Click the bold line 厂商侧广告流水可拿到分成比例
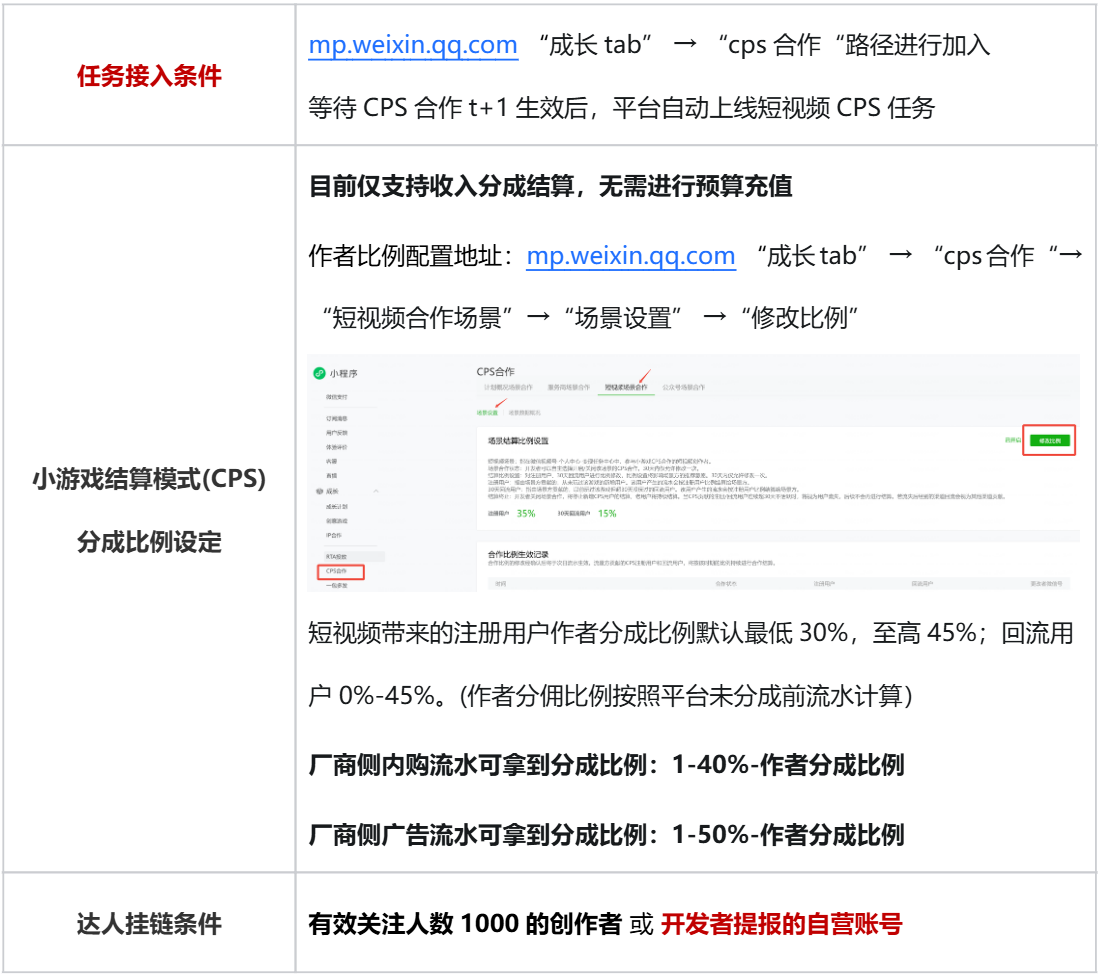This screenshot has height=976, width=1100. point(606,835)
